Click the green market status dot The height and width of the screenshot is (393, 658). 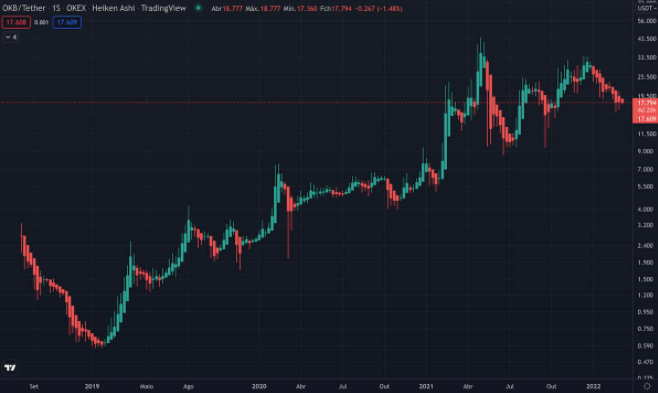point(198,8)
